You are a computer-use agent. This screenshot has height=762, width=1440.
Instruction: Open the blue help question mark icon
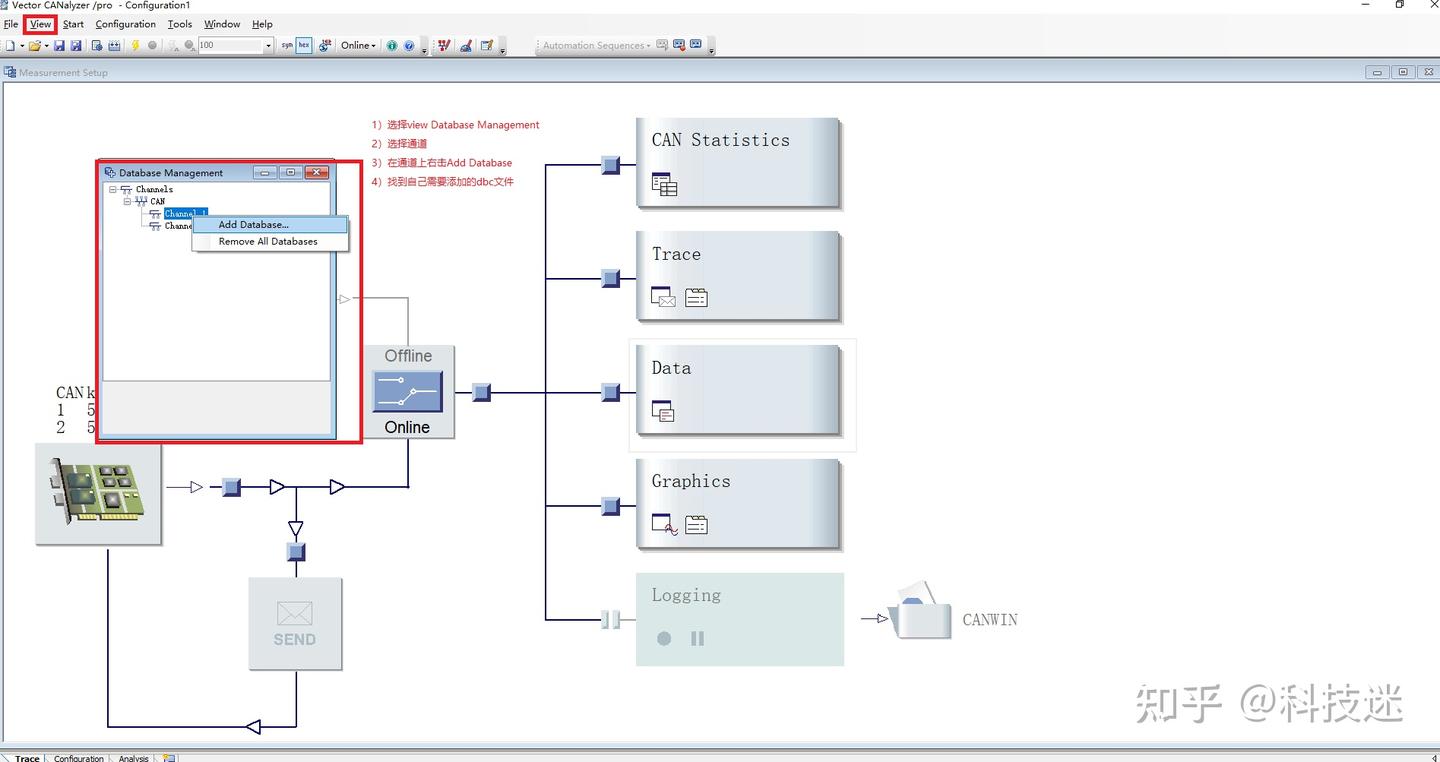(409, 45)
